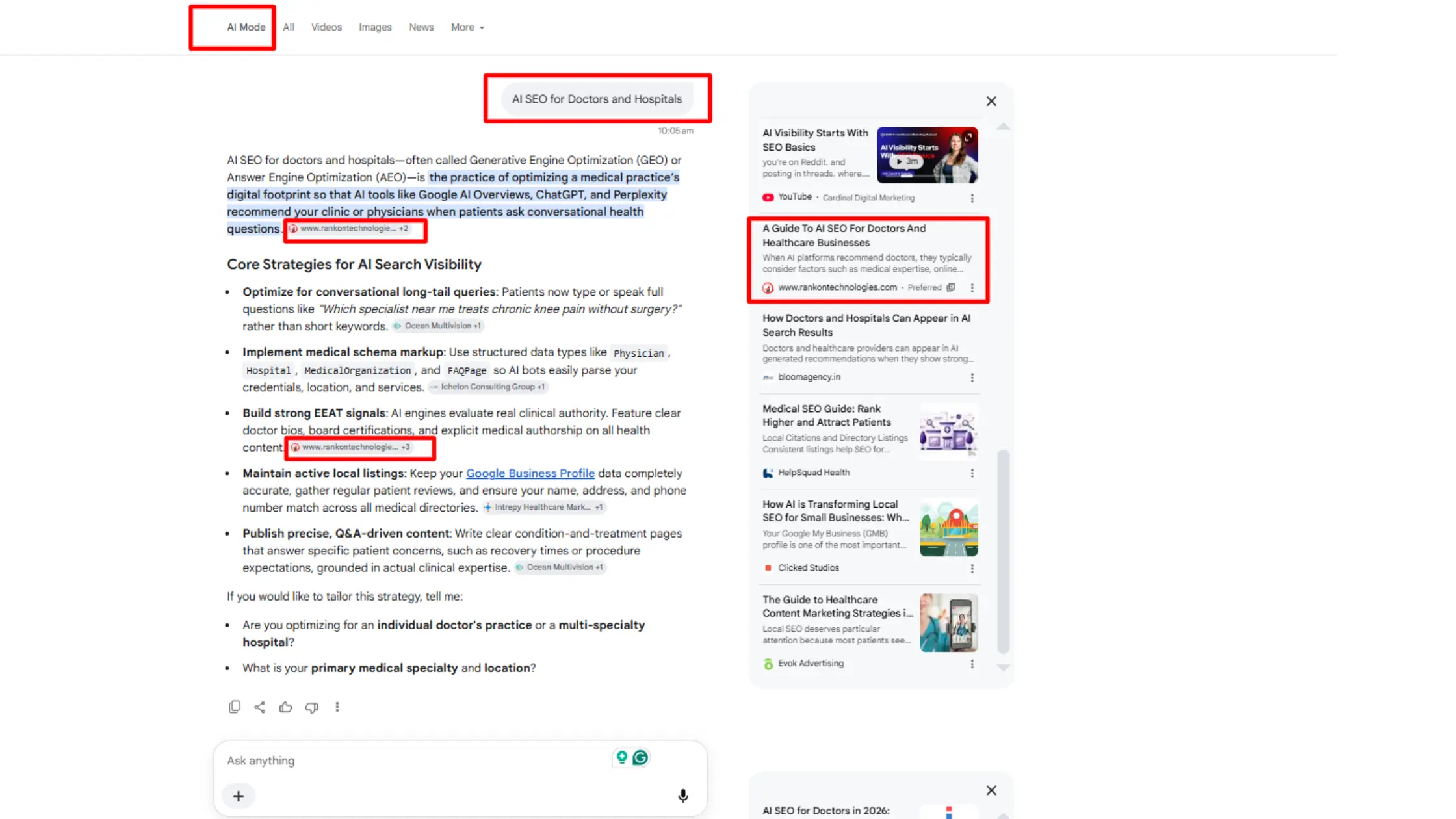The height and width of the screenshot is (819, 1456).
Task: Close the sources side panel
Action: pyautogui.click(x=991, y=101)
